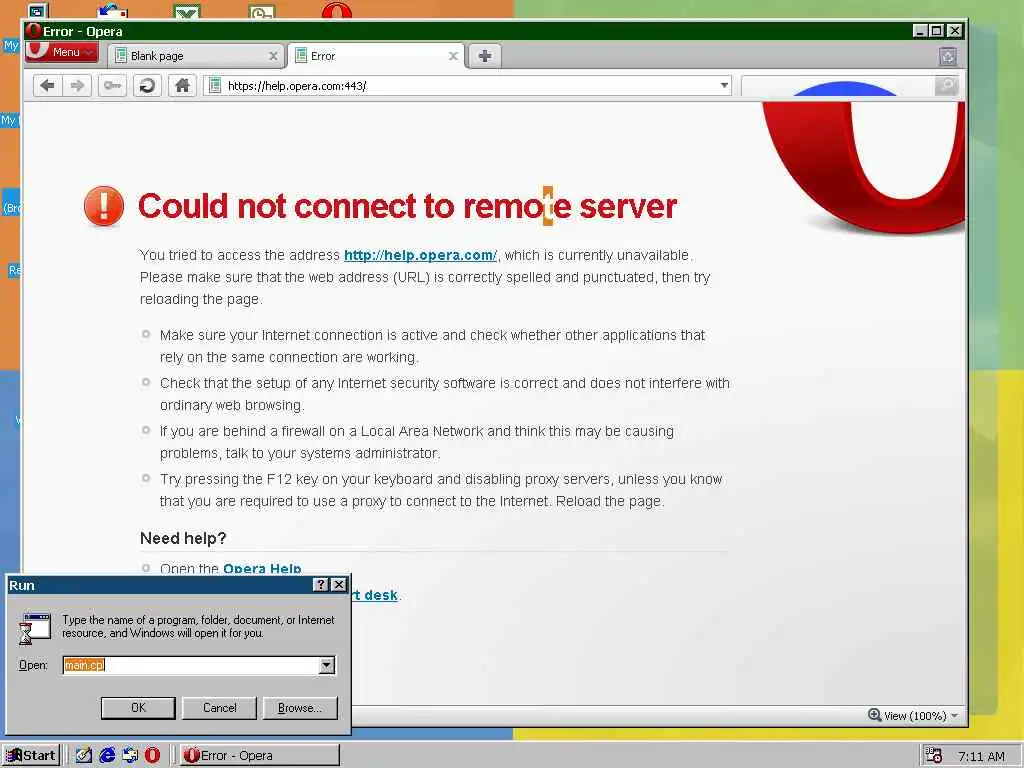Select the Error - Opera taskbar button
Viewport: 1024px width, 768px height.
[259, 756]
